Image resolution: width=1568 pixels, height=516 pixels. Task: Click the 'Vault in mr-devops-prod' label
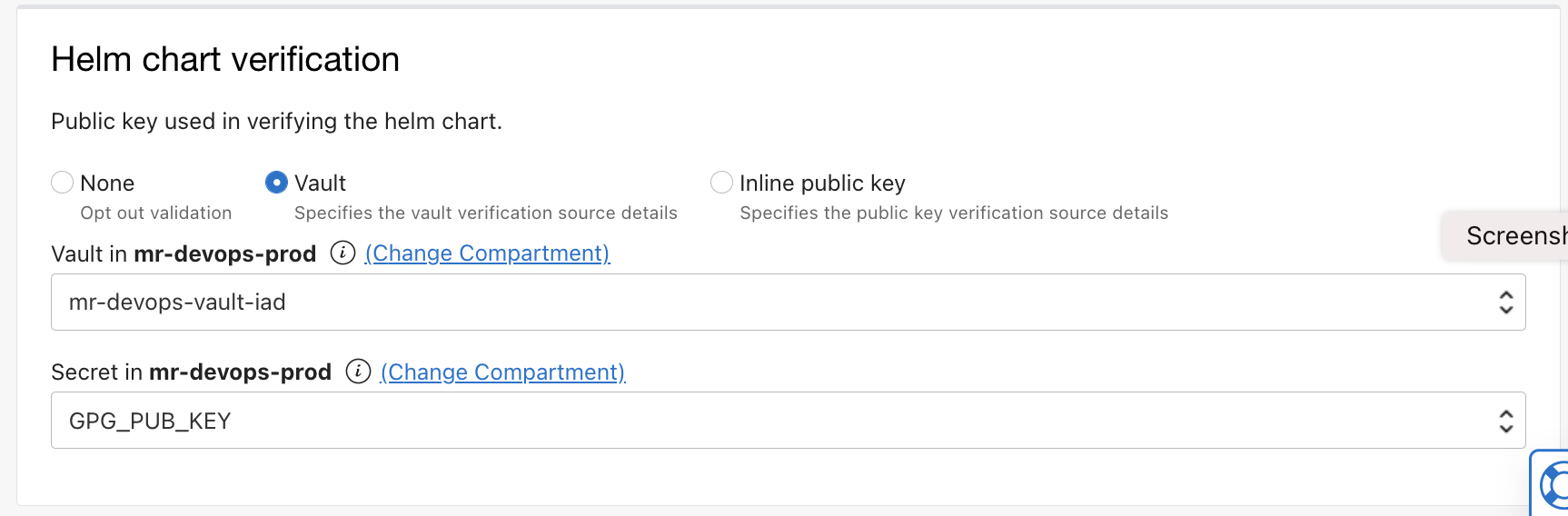(184, 253)
